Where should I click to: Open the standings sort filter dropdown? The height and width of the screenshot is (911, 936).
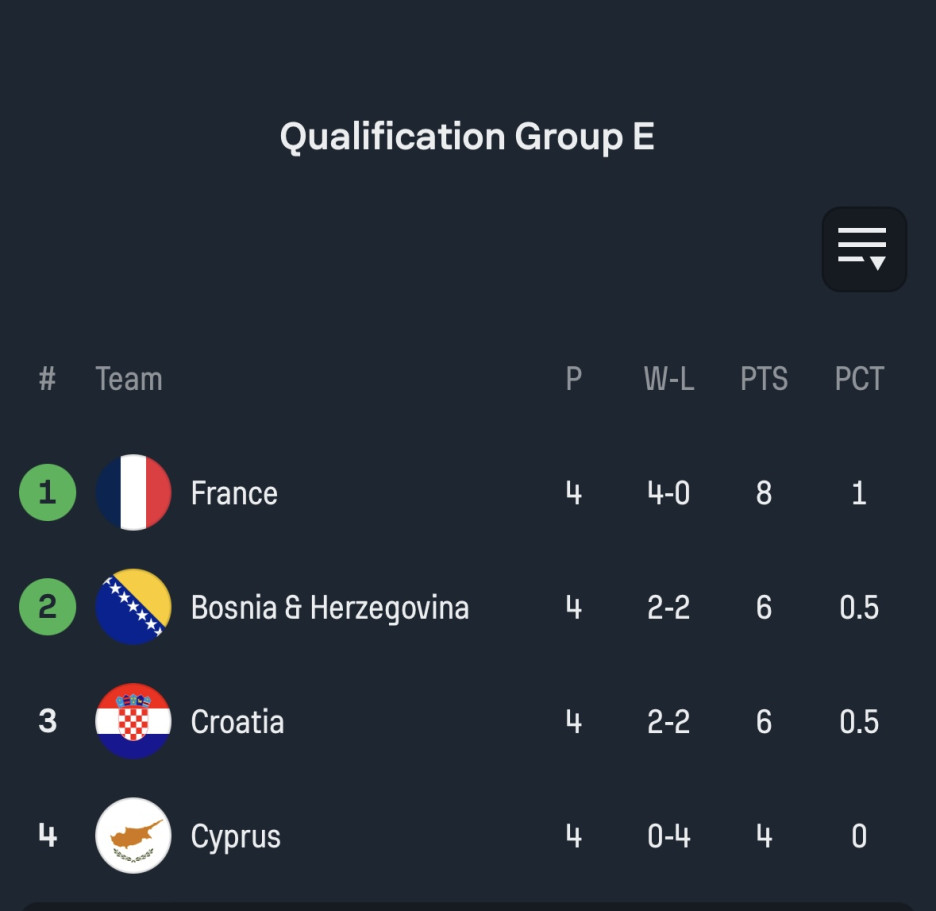(864, 249)
